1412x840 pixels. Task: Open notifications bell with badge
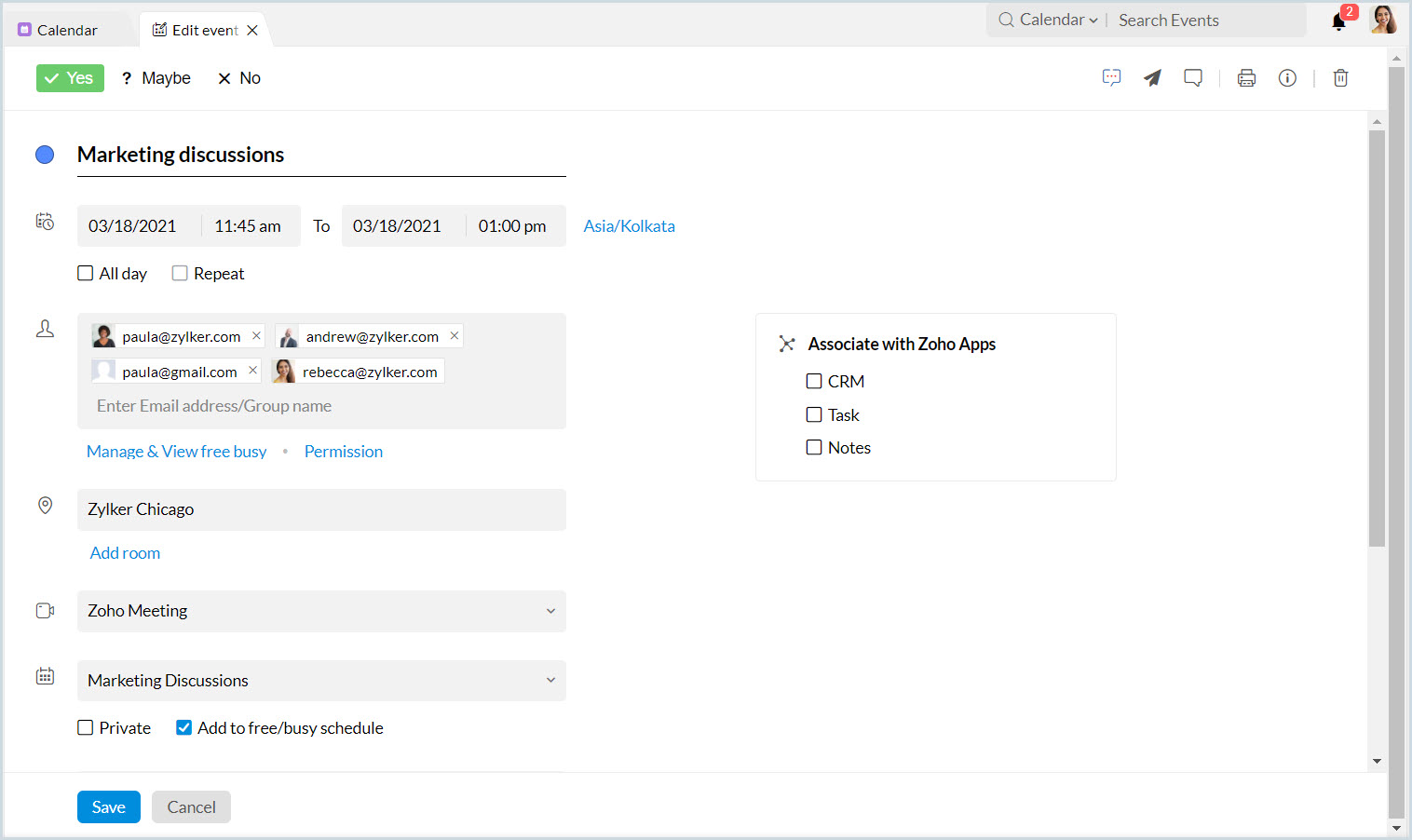tap(1339, 21)
